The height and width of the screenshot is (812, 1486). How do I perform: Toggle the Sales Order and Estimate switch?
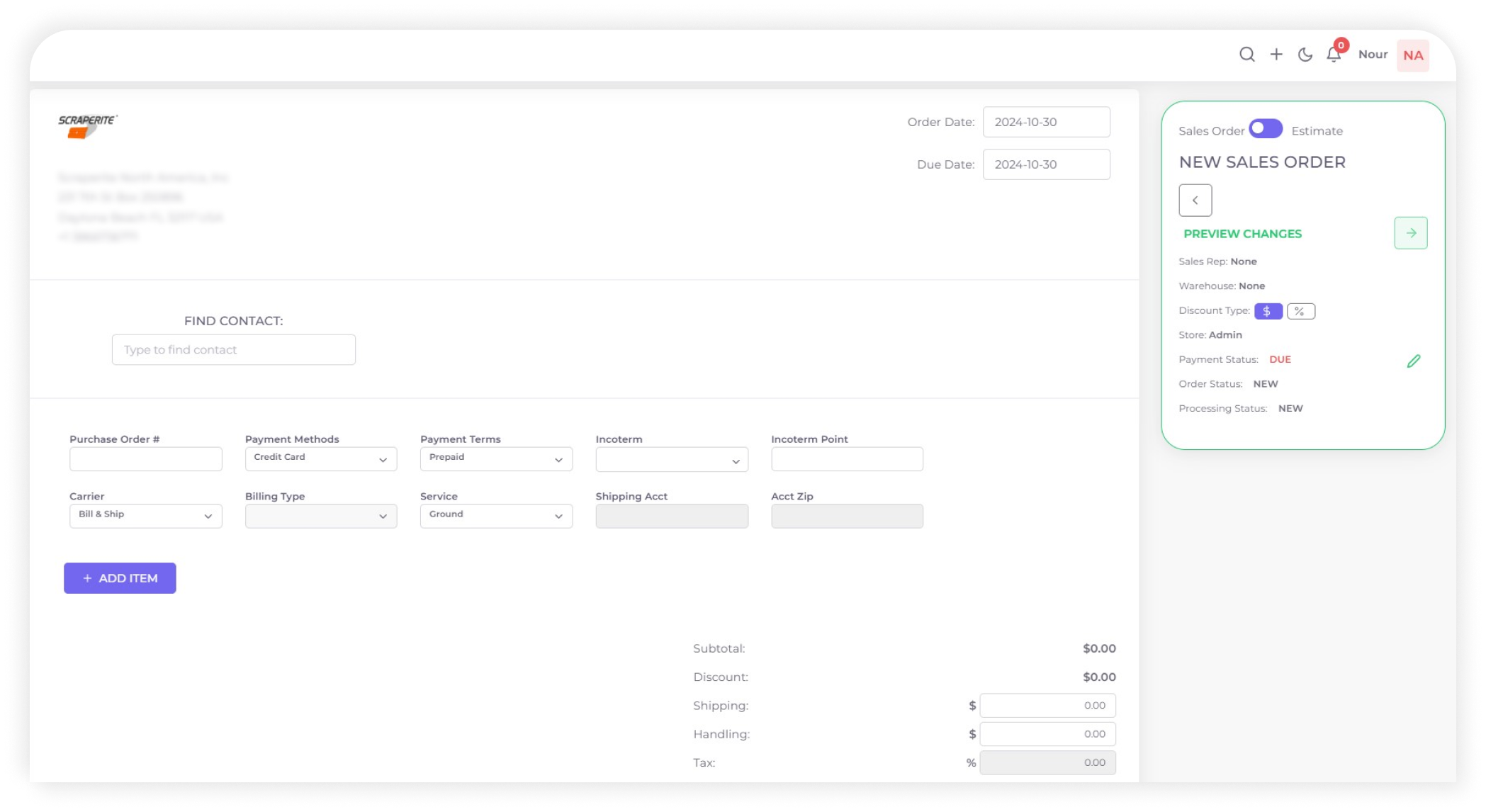click(x=1265, y=129)
